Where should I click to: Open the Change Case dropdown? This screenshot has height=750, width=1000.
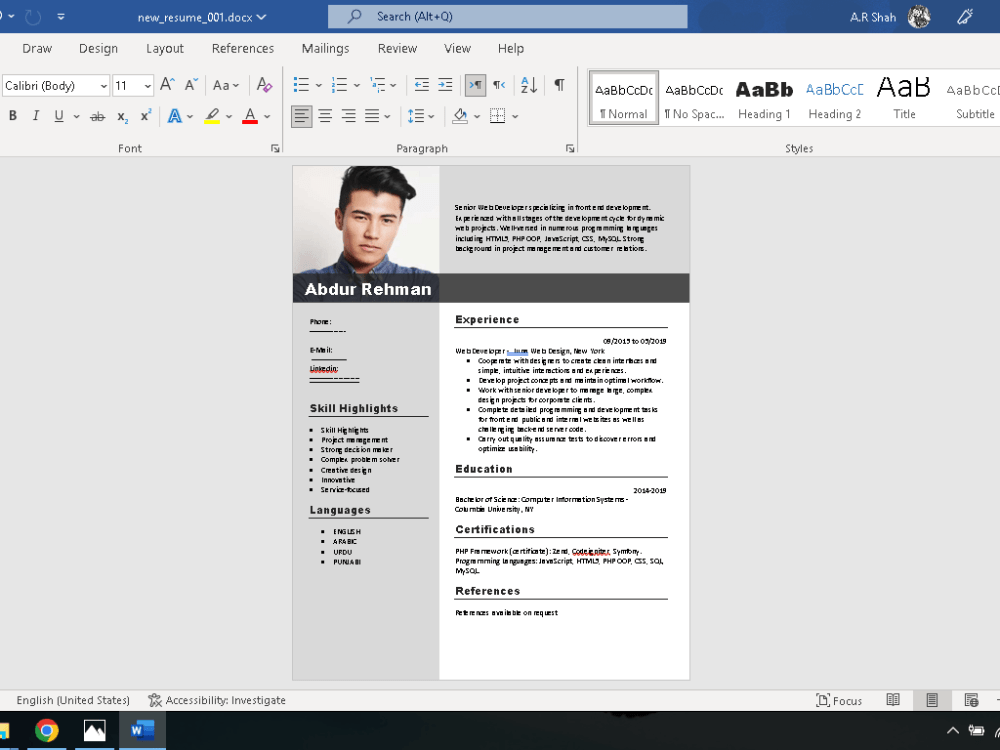[x=226, y=85]
